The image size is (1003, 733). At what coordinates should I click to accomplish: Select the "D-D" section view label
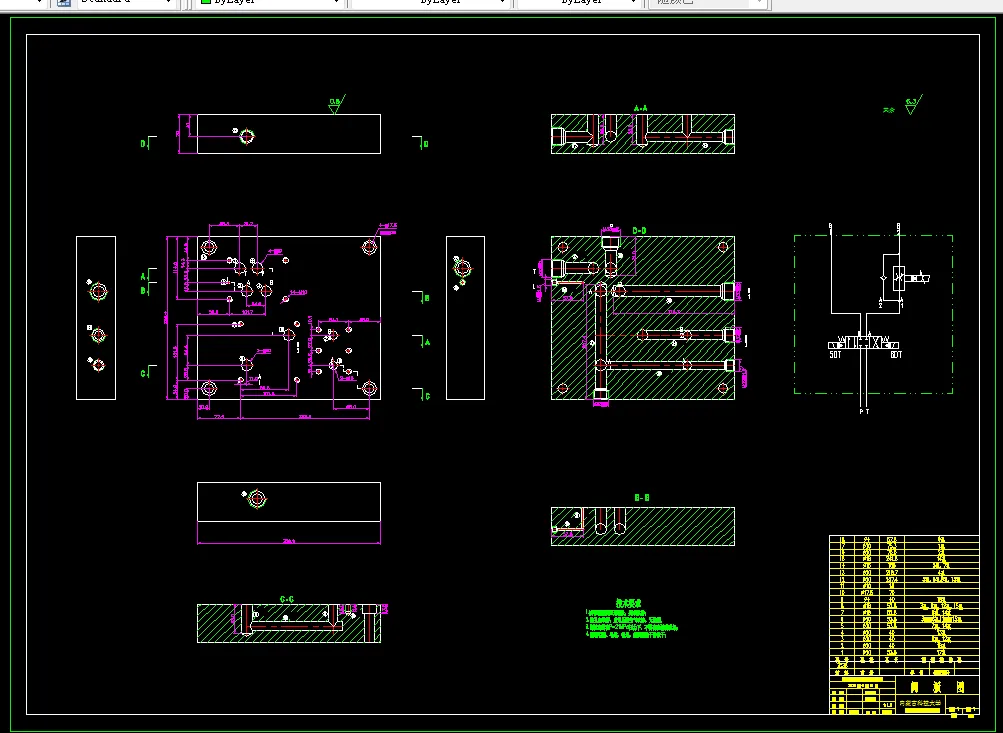pyautogui.click(x=639, y=230)
